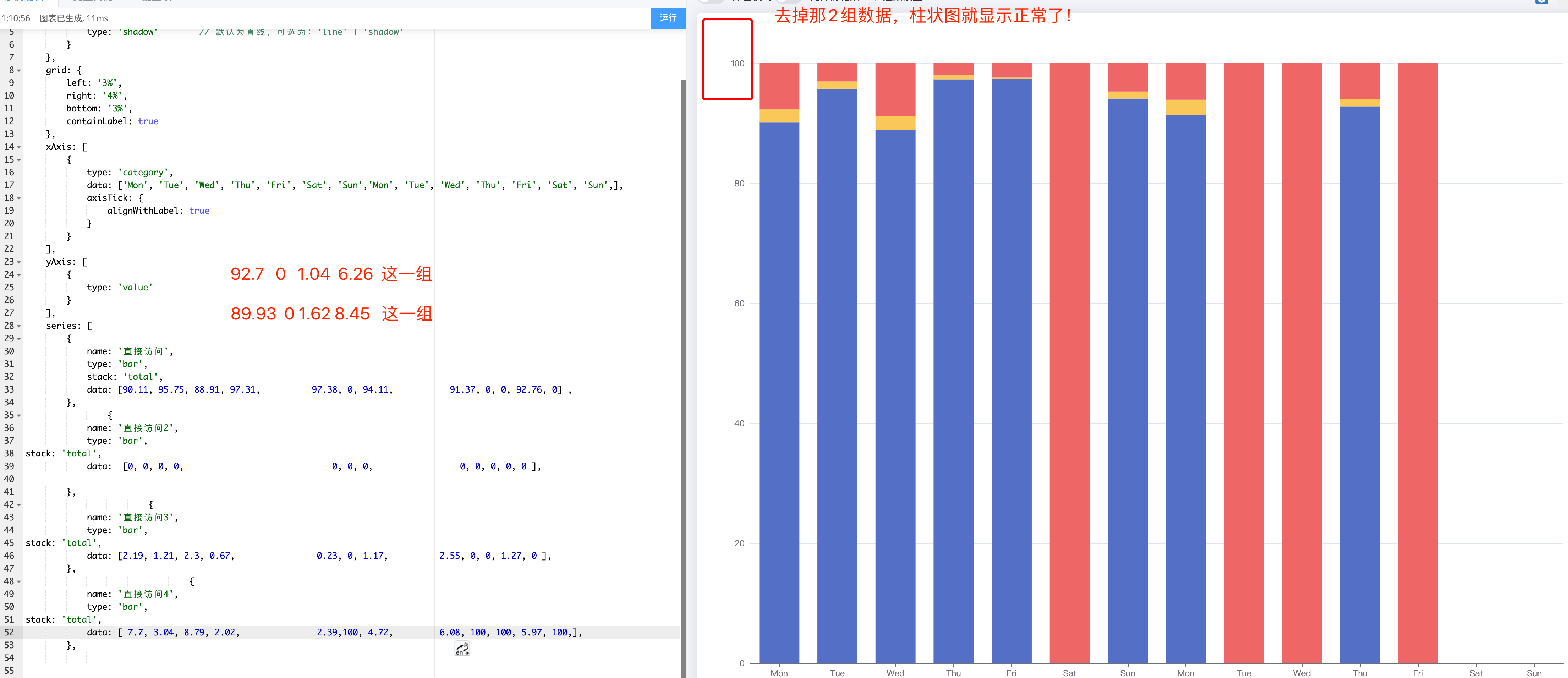The width and height of the screenshot is (1568, 678).
Task: Collapse the xAxis inner object at line 15
Action: coord(19,160)
